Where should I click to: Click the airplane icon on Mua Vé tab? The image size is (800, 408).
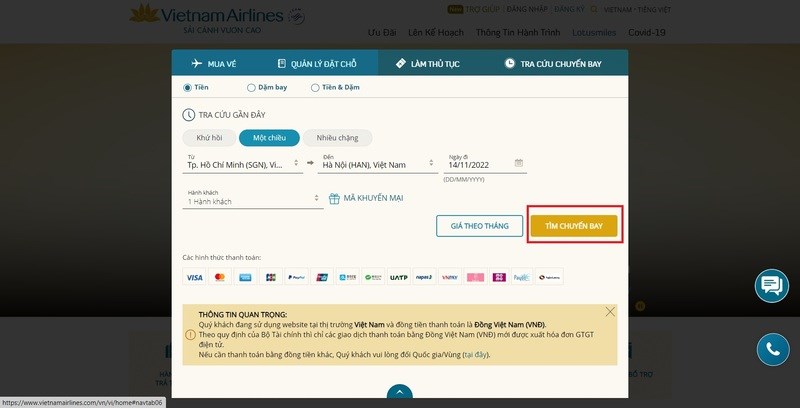pyautogui.click(x=197, y=63)
